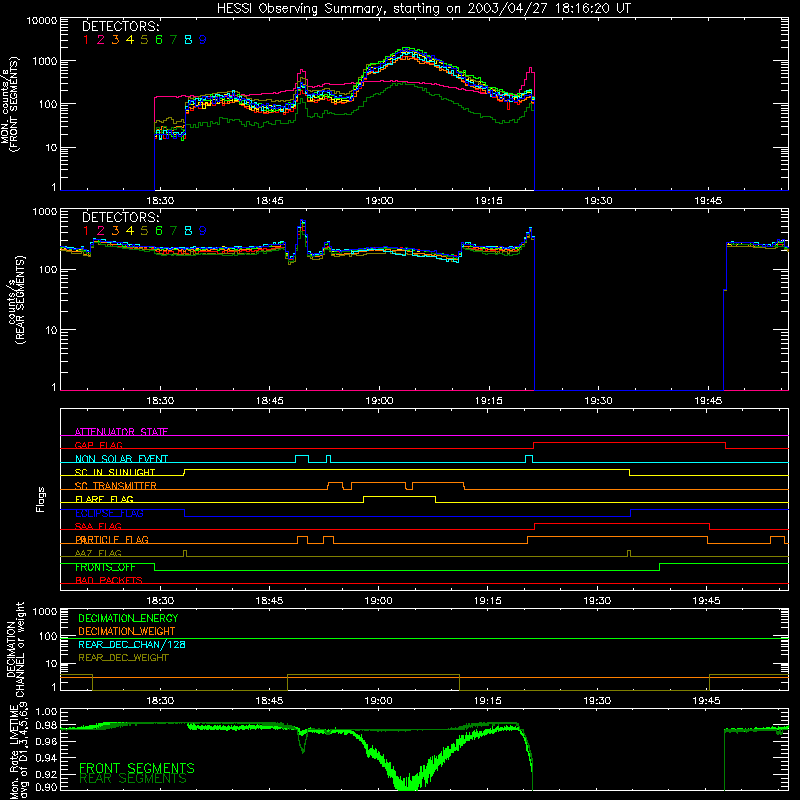Click detector 1 legend number in rear segments plot
Image resolution: width=800 pixels, height=800 pixels.
coord(86,231)
